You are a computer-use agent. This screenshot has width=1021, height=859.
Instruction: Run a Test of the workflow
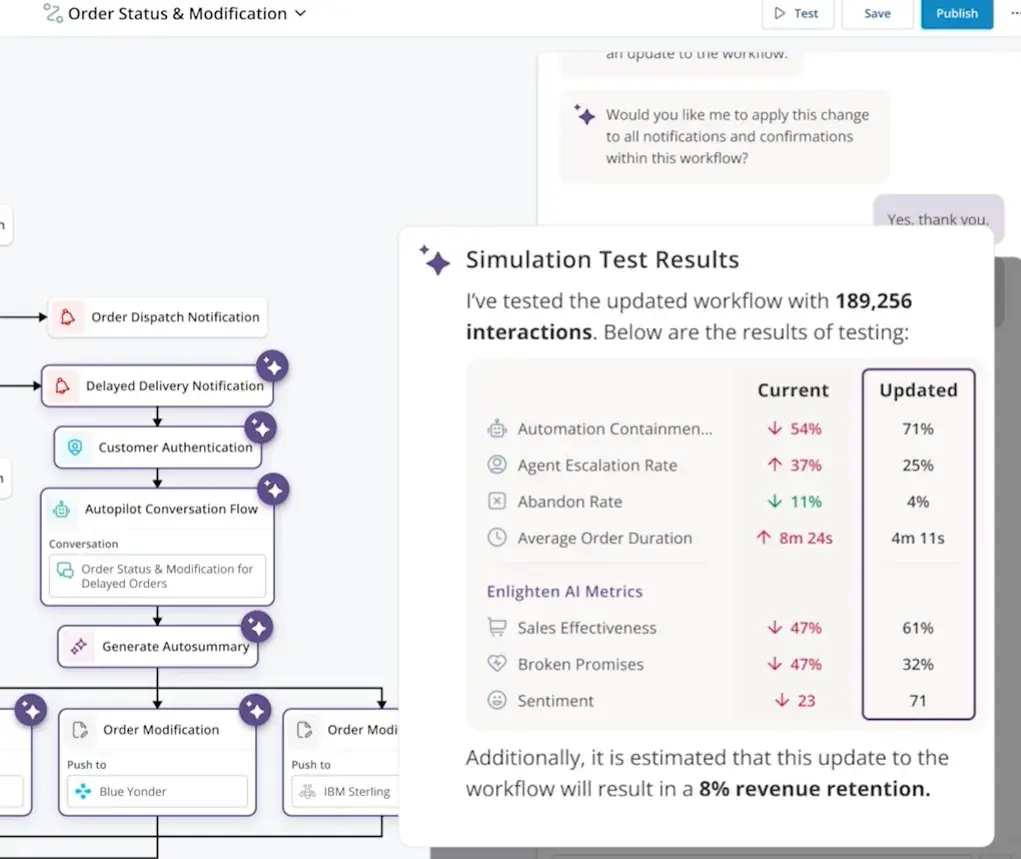(797, 14)
